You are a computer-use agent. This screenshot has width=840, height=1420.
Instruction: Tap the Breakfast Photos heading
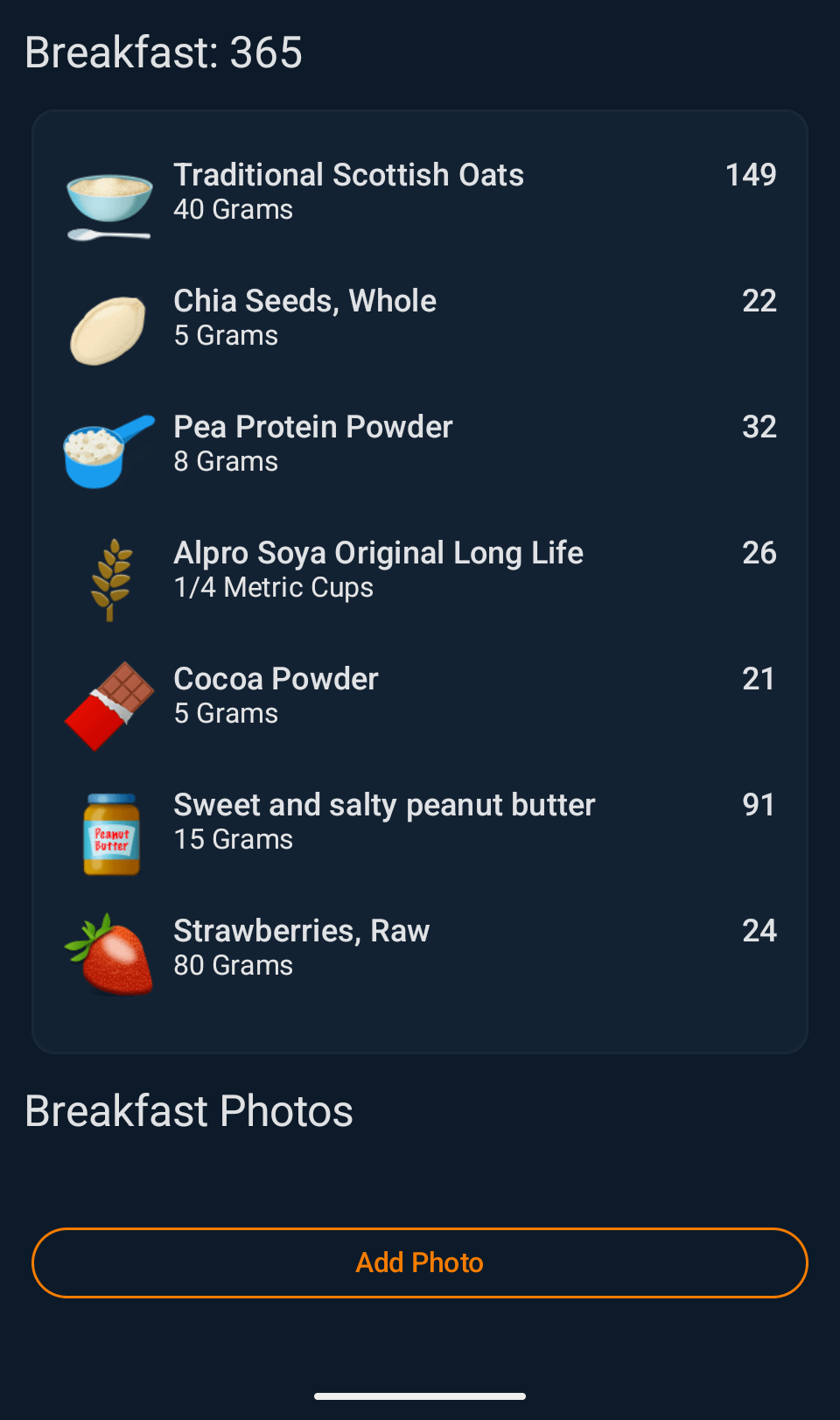pos(189,1111)
